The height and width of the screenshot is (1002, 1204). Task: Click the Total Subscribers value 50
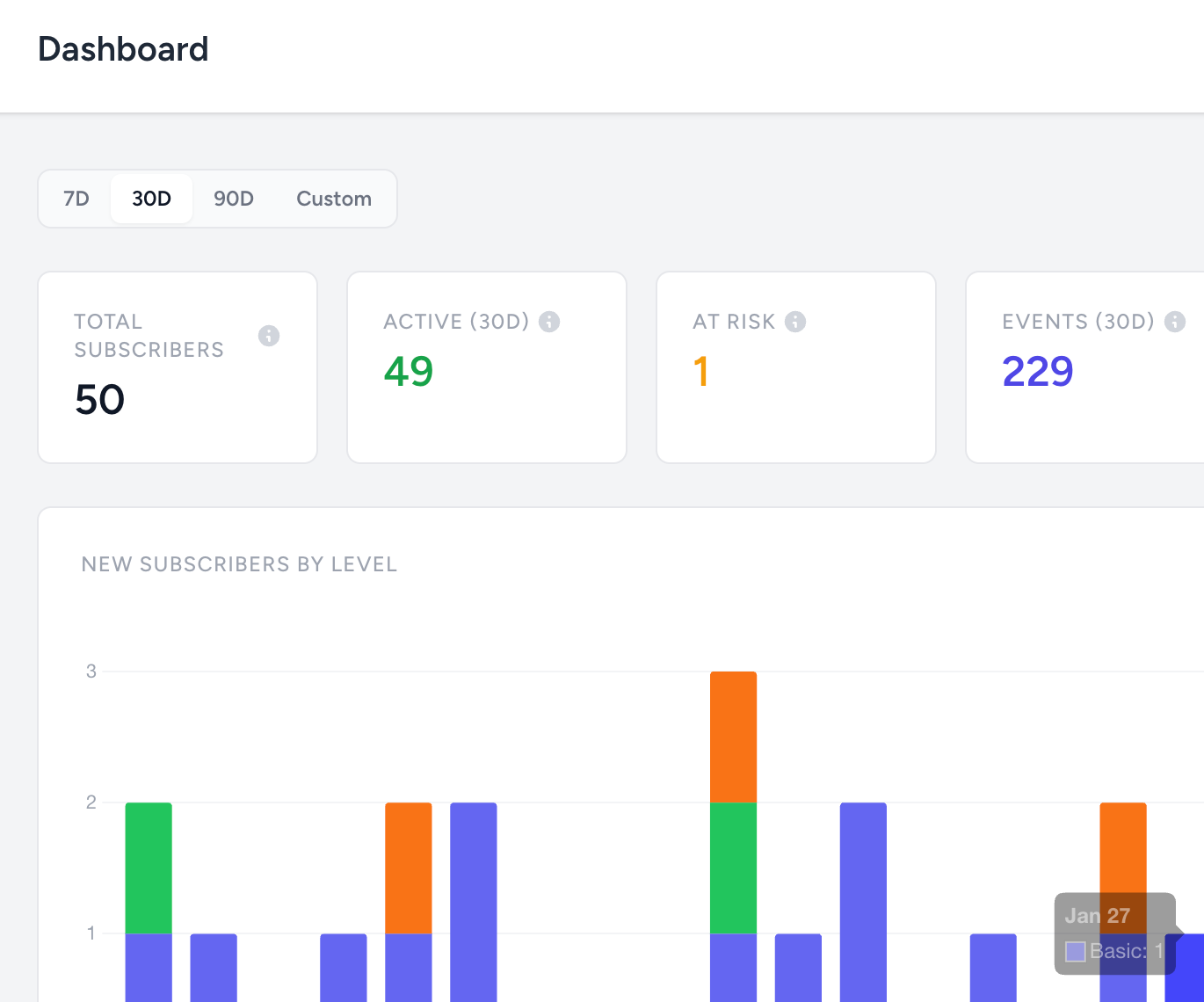(x=98, y=400)
